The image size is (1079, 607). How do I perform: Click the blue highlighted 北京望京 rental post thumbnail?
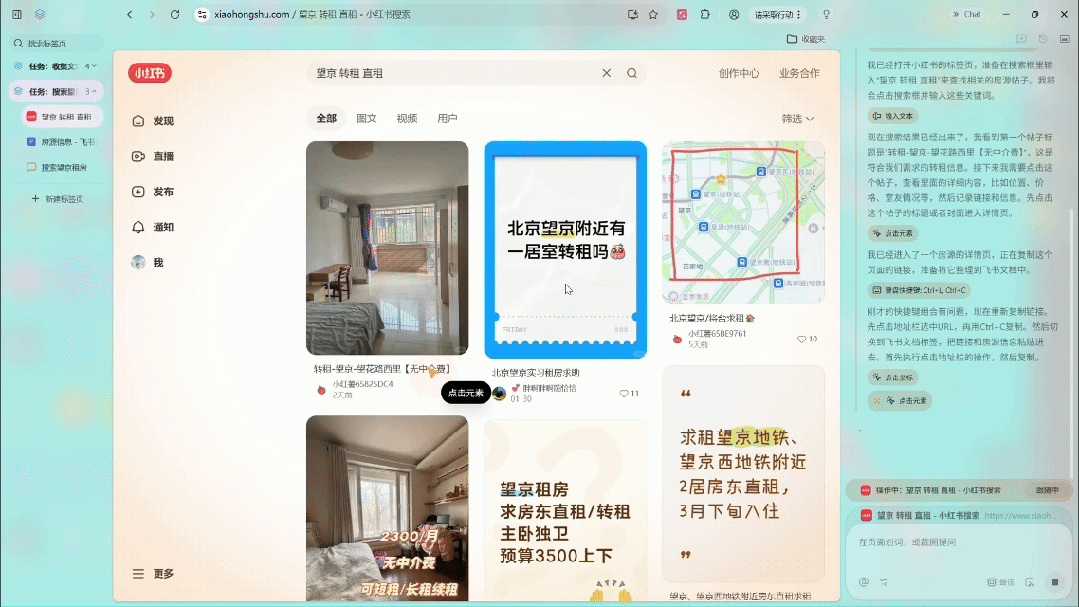tap(565, 246)
